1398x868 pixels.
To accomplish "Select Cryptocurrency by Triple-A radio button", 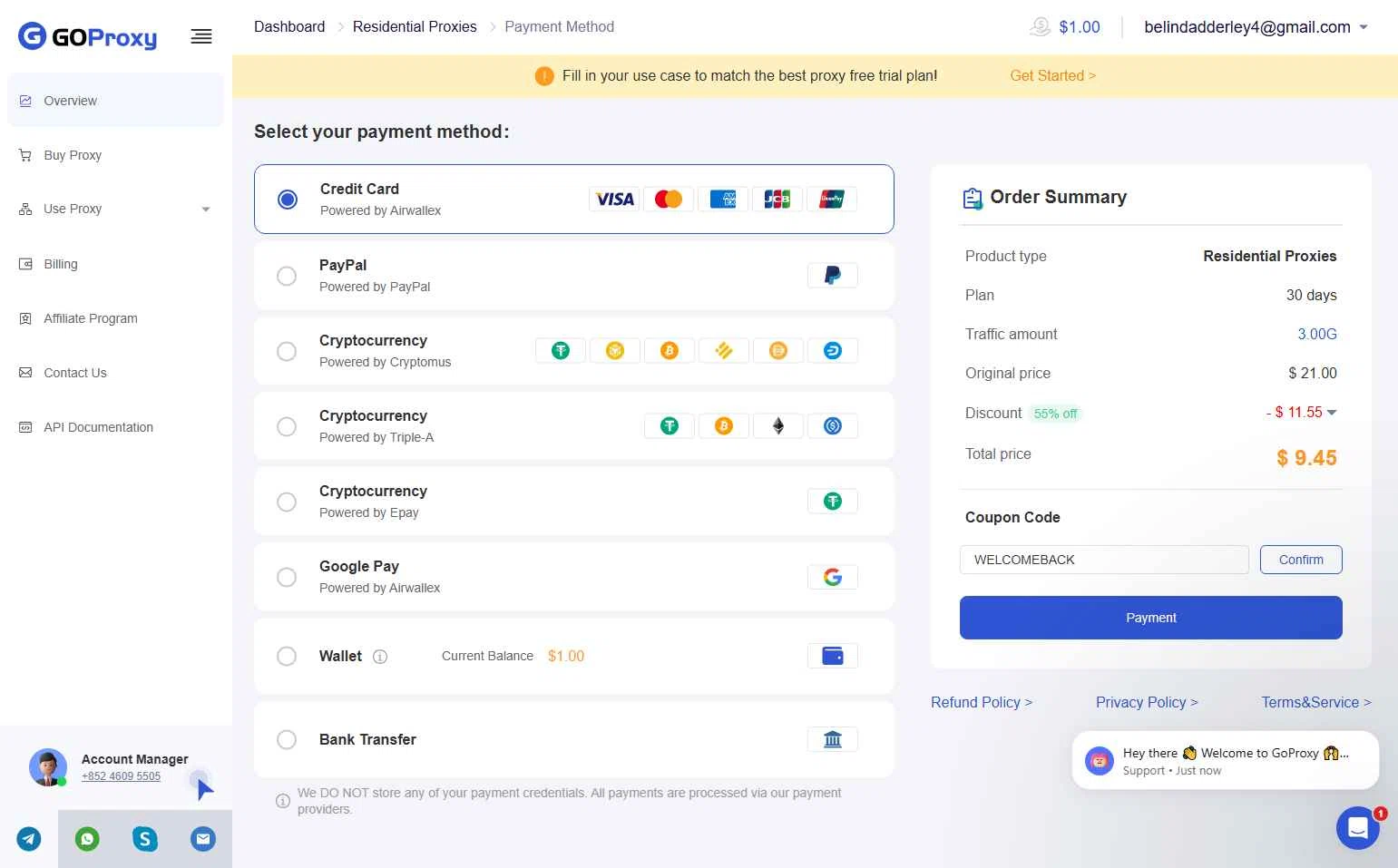I will click(x=287, y=426).
